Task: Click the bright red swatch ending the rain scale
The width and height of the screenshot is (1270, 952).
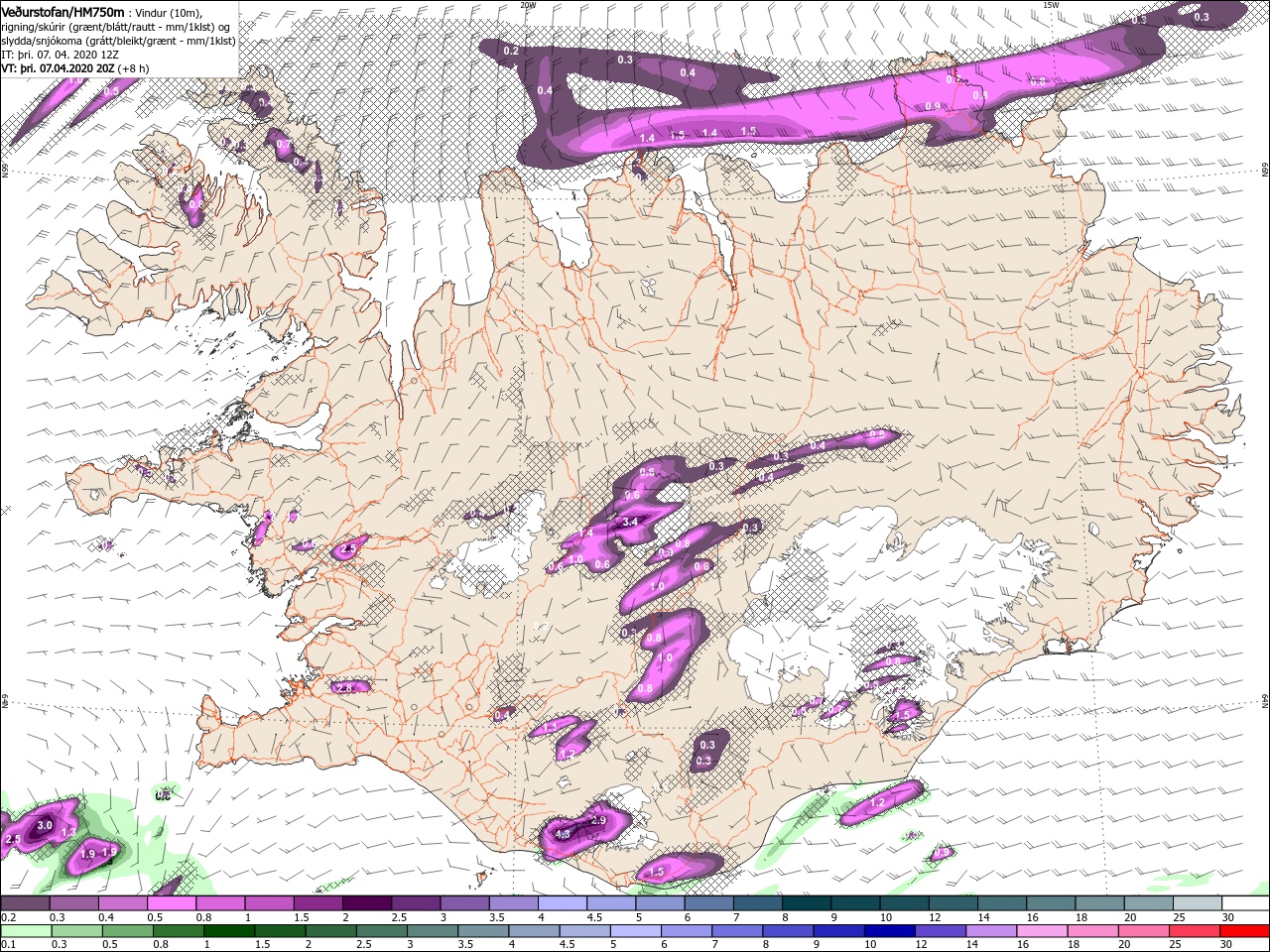Action: 1245,931
